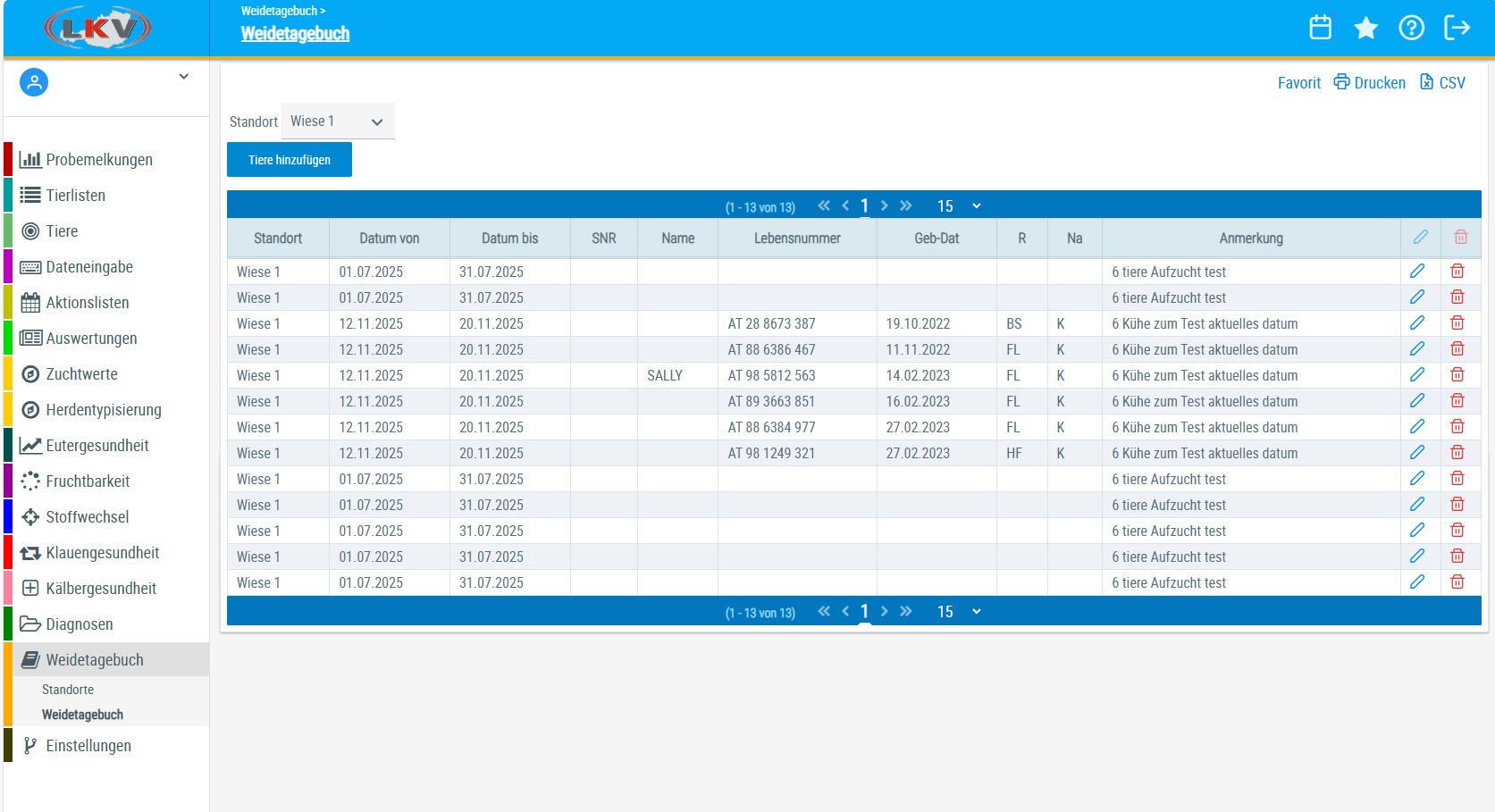Sort the table by the Datum von column header
Screen dimensions: 1495x812
(x=389, y=239)
